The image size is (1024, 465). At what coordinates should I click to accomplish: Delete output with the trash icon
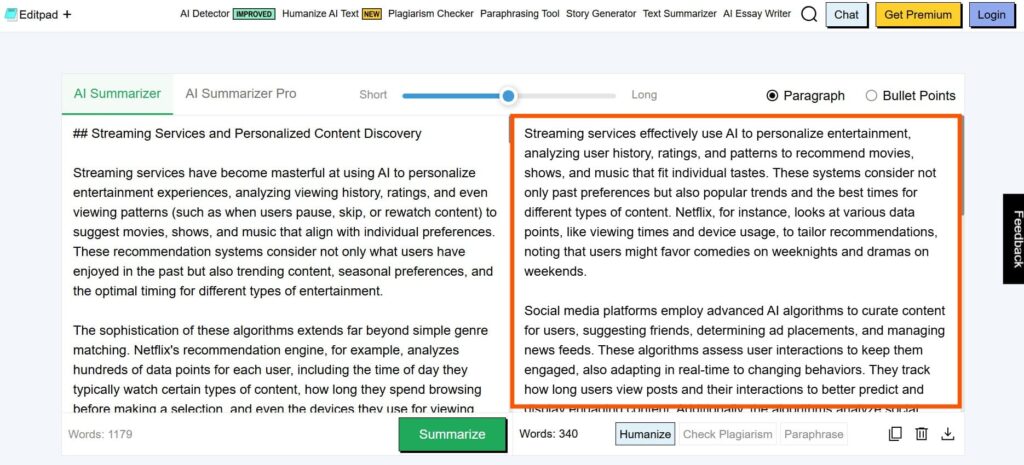click(921, 434)
